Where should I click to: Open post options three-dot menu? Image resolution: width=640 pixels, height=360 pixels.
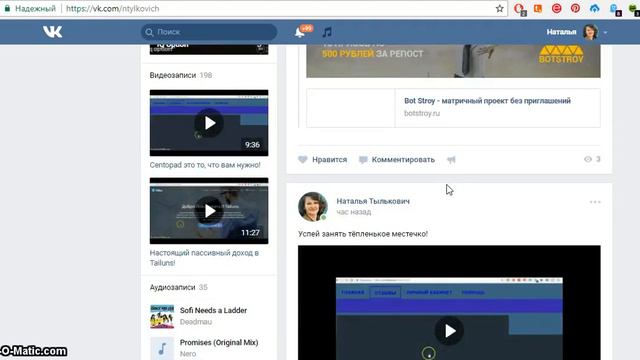pyautogui.click(x=595, y=202)
